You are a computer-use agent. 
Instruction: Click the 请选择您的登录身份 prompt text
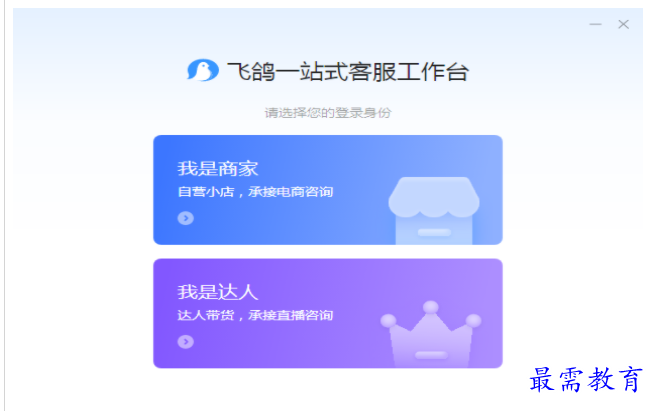click(x=328, y=113)
